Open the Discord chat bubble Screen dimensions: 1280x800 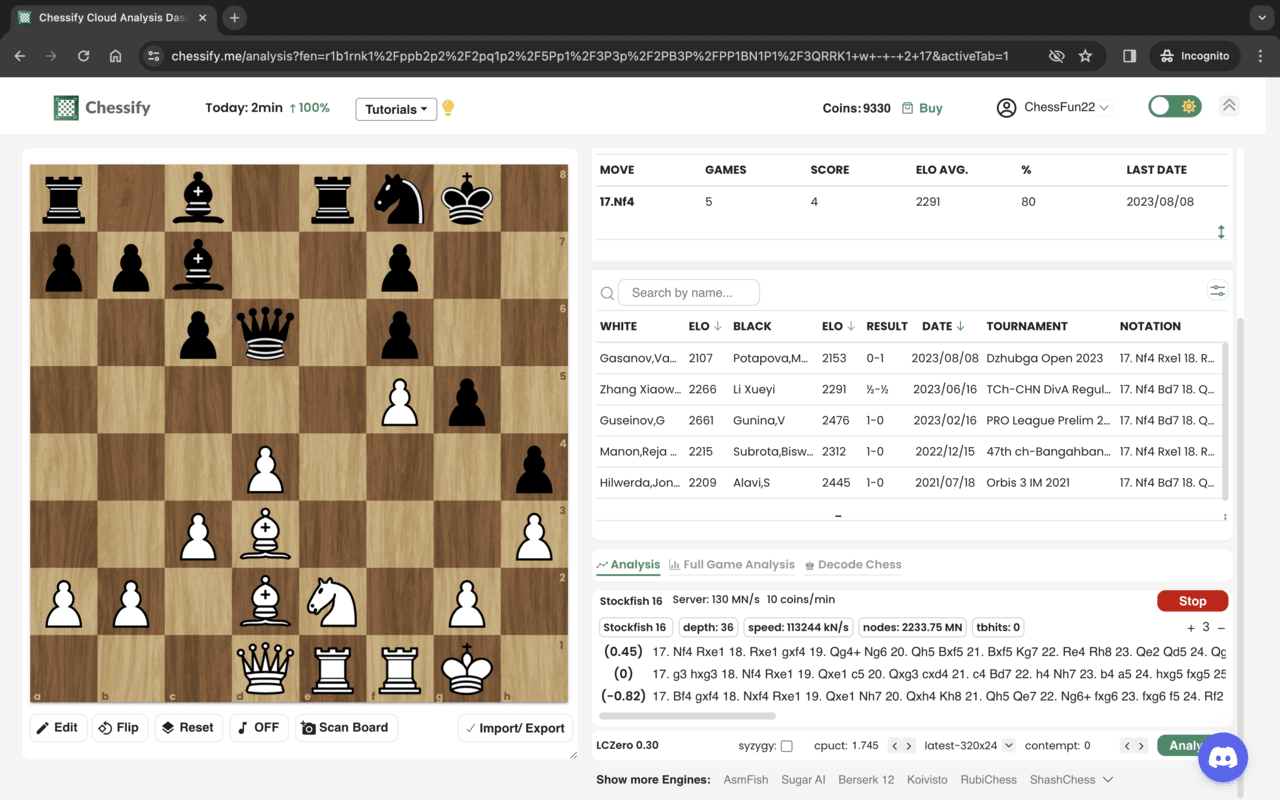[1222, 757]
